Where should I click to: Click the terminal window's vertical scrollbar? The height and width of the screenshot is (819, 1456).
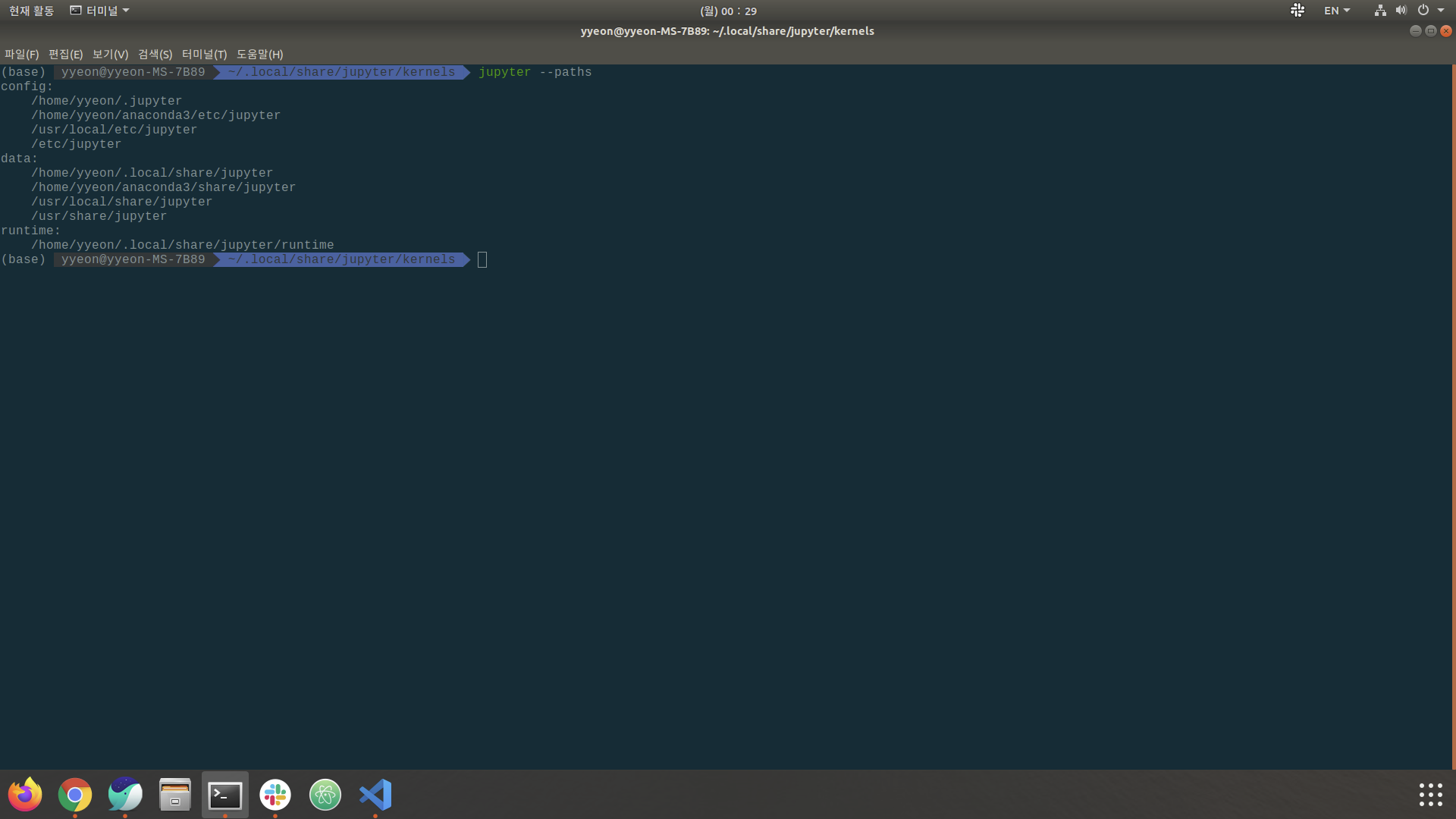tap(1453, 416)
